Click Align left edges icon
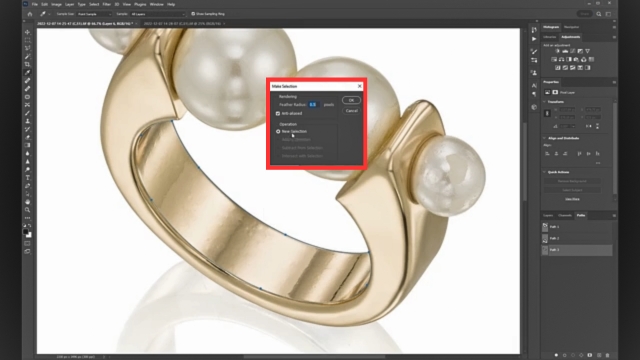Screen dimensions: 640x360 coord(547,154)
